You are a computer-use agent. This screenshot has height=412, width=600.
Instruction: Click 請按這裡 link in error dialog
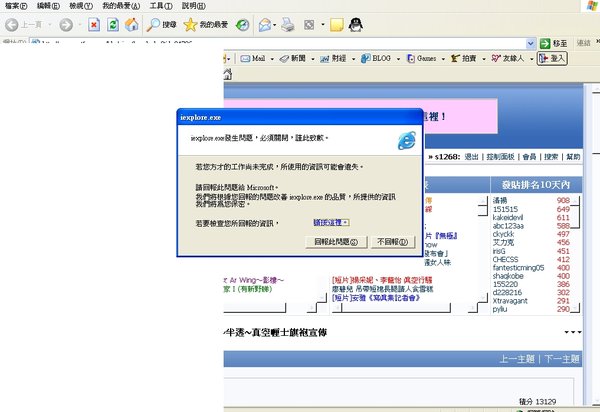point(331,222)
